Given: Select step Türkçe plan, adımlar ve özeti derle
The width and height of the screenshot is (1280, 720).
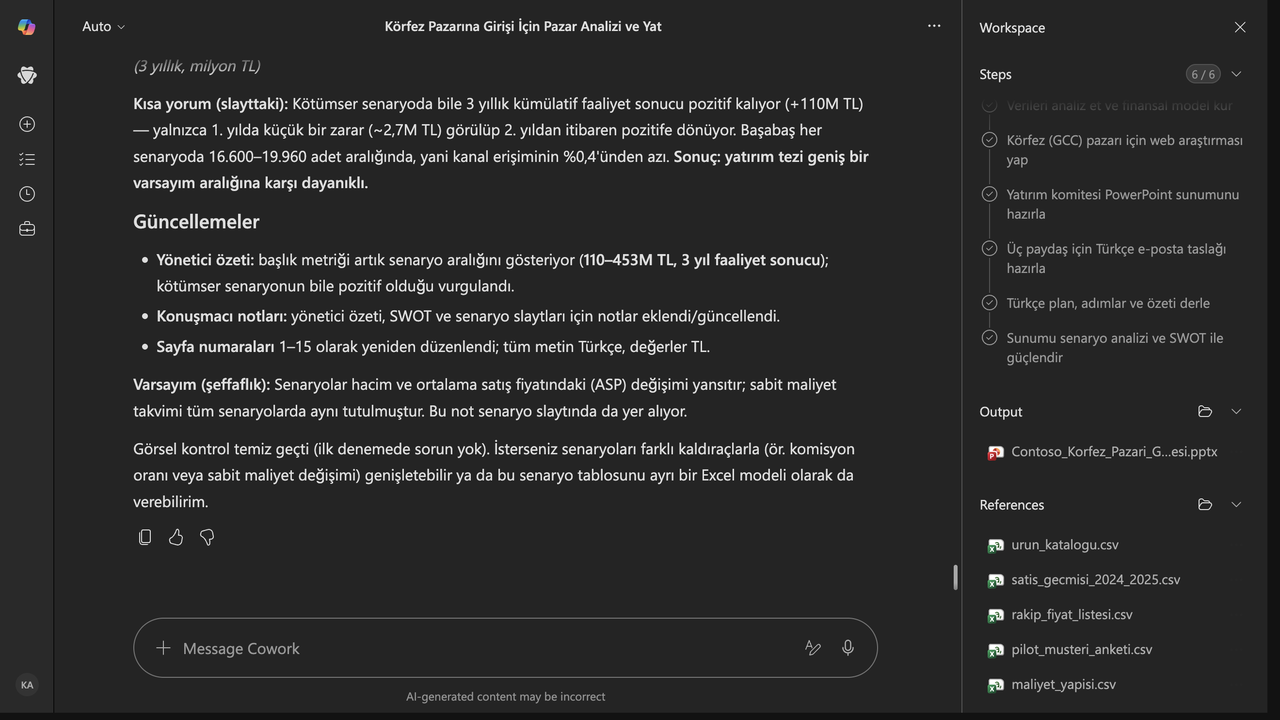Looking at the screenshot, I should (x=1108, y=303).
